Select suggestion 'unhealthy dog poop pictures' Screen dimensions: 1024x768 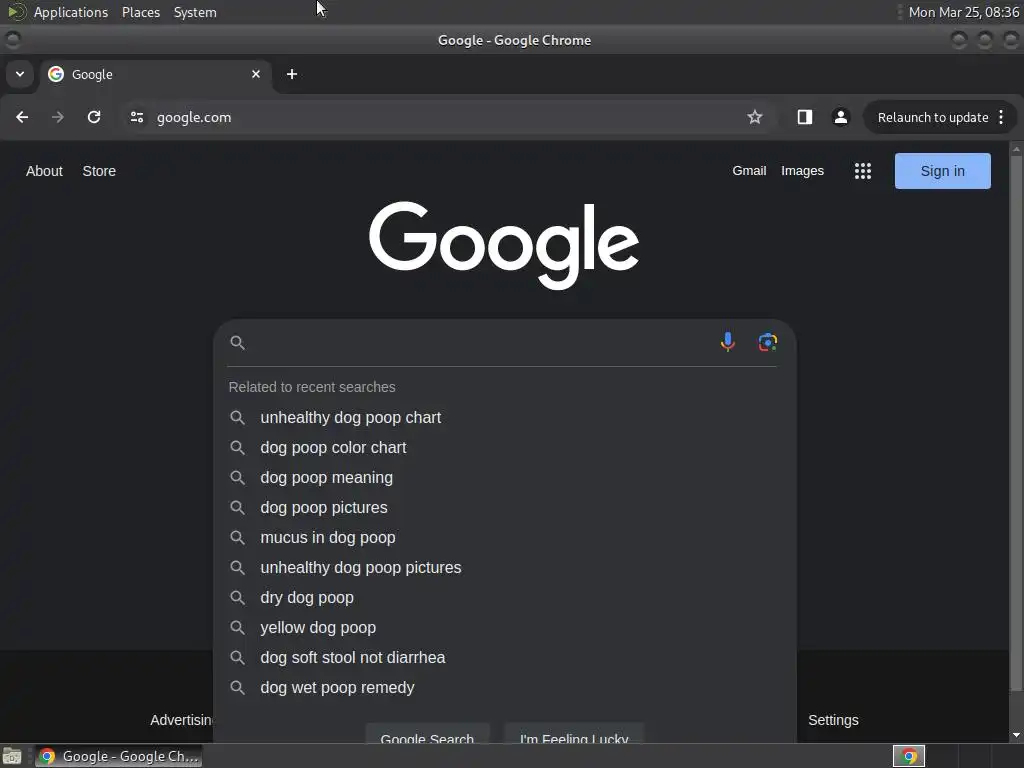click(360, 568)
